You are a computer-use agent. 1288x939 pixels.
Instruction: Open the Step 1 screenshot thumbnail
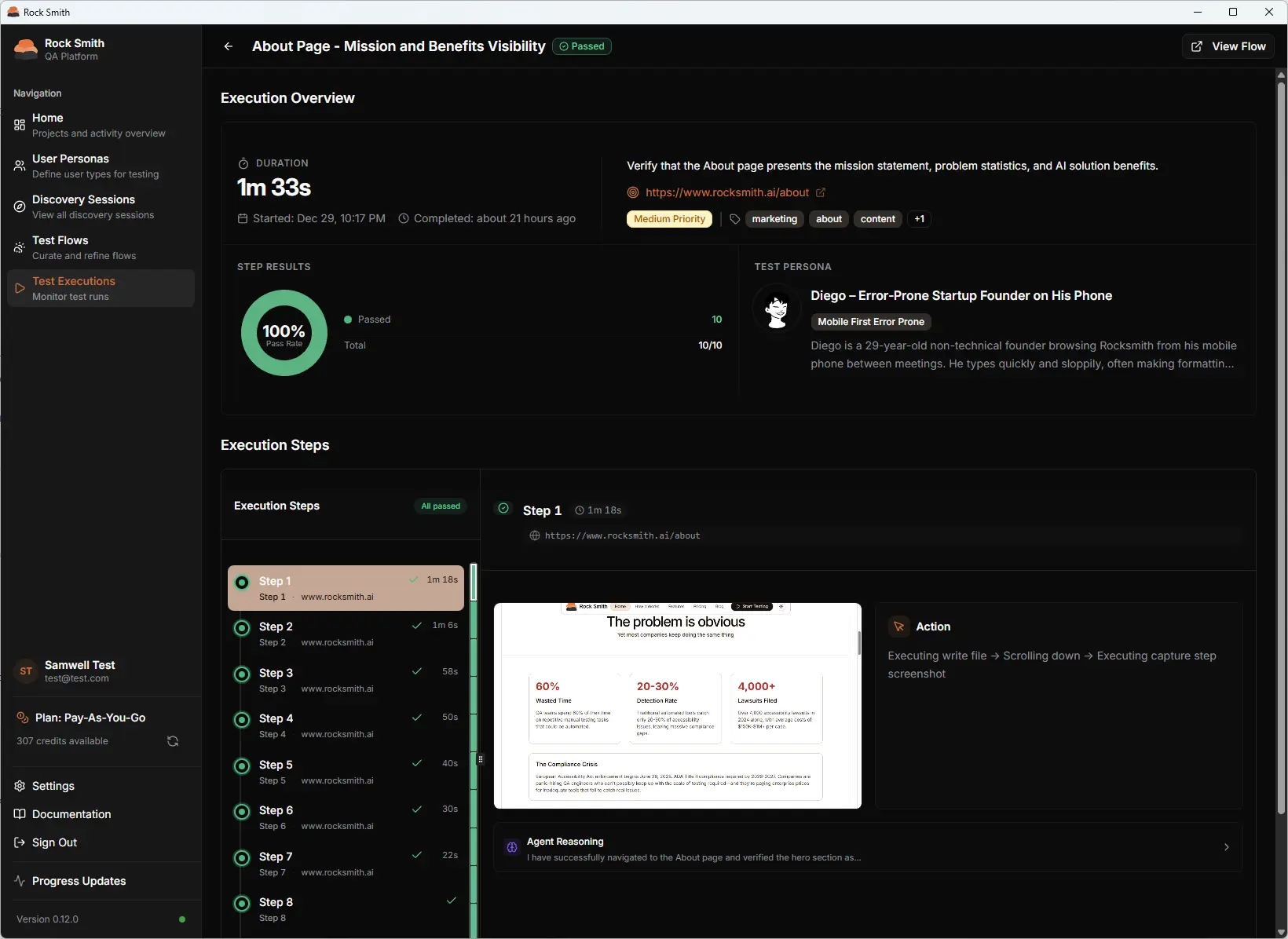[676, 705]
